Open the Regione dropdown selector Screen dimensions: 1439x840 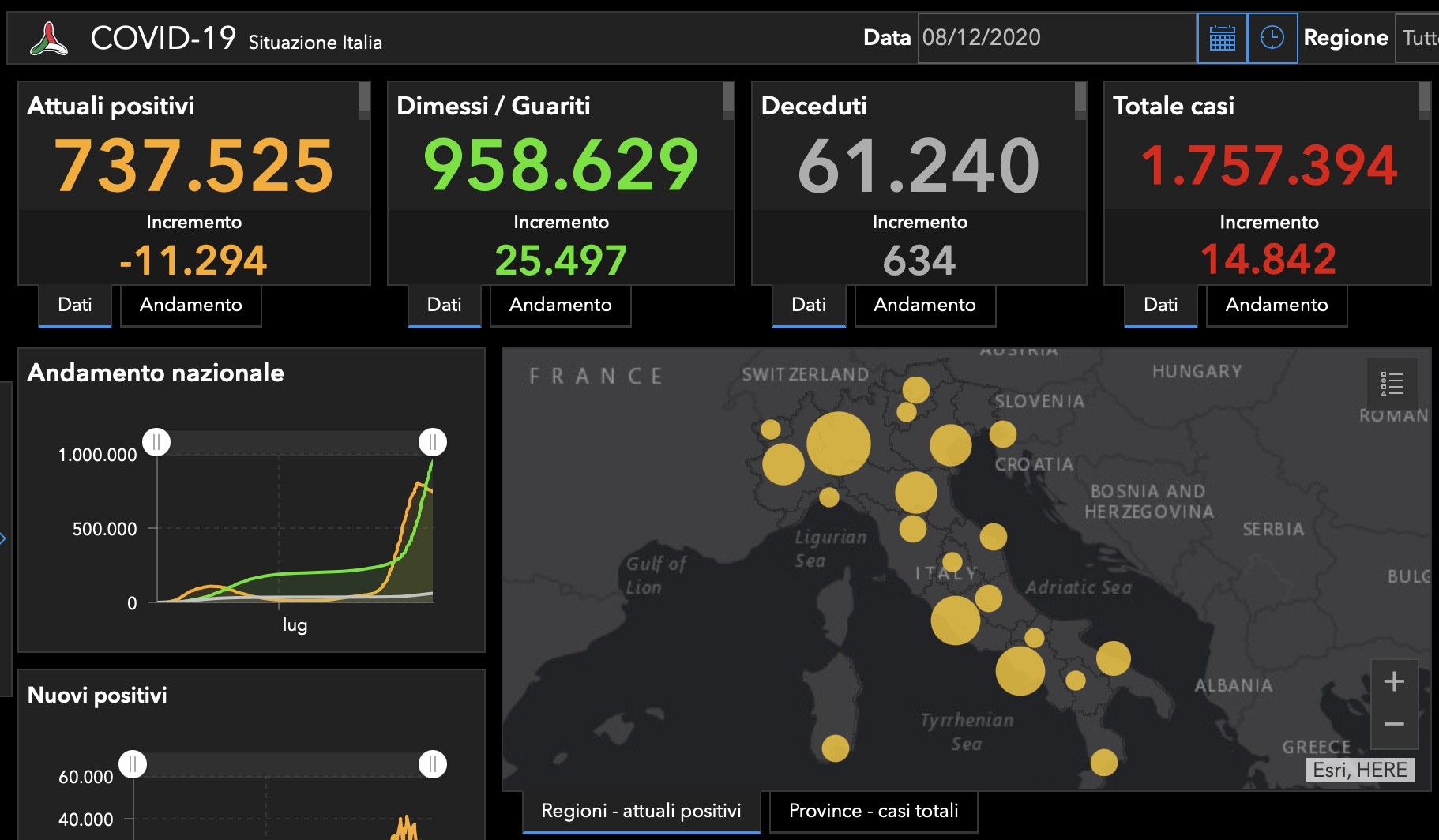pyautogui.click(x=1418, y=38)
